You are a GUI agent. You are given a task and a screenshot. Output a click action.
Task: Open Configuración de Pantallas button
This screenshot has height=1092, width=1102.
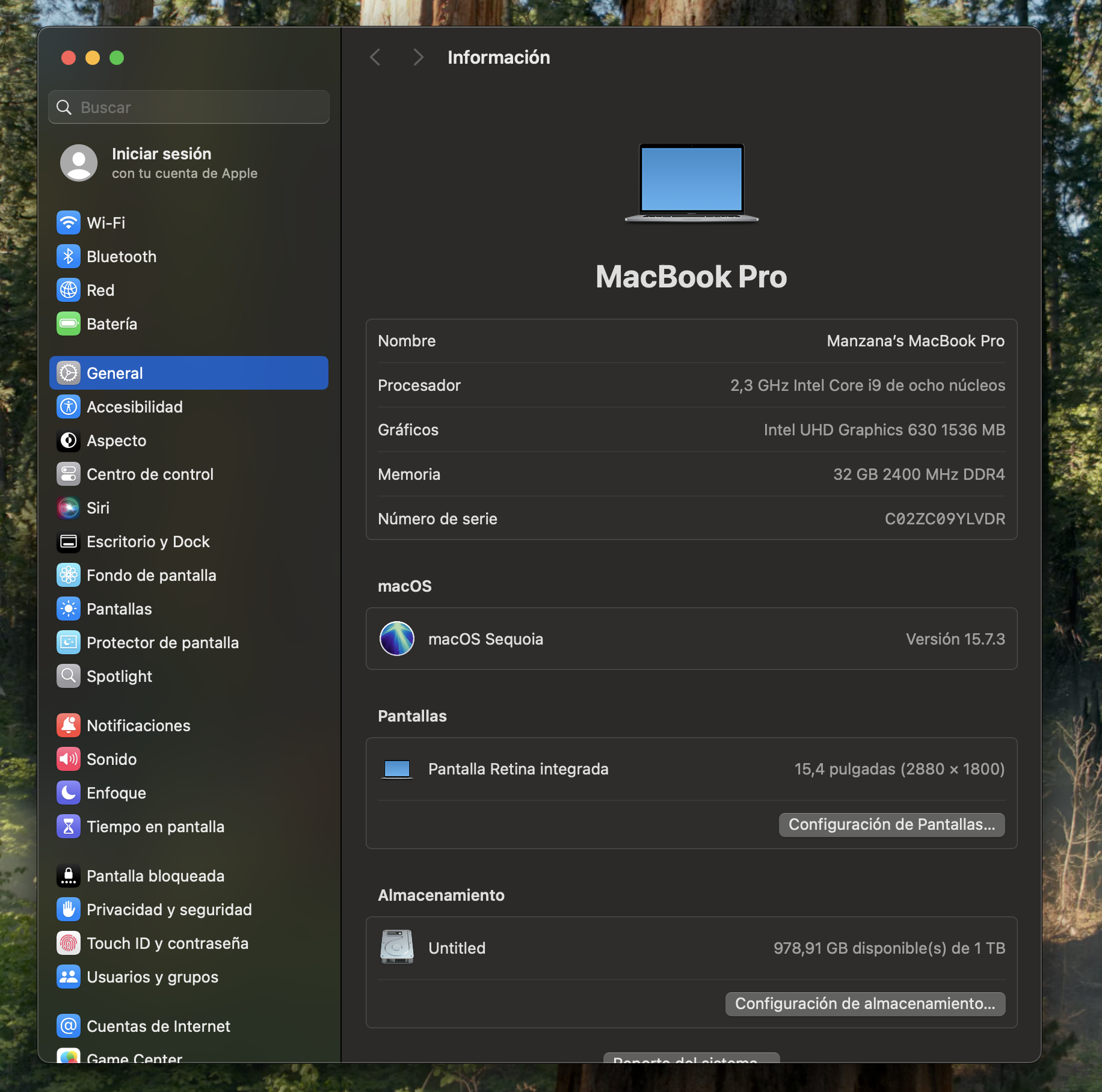coord(891,824)
